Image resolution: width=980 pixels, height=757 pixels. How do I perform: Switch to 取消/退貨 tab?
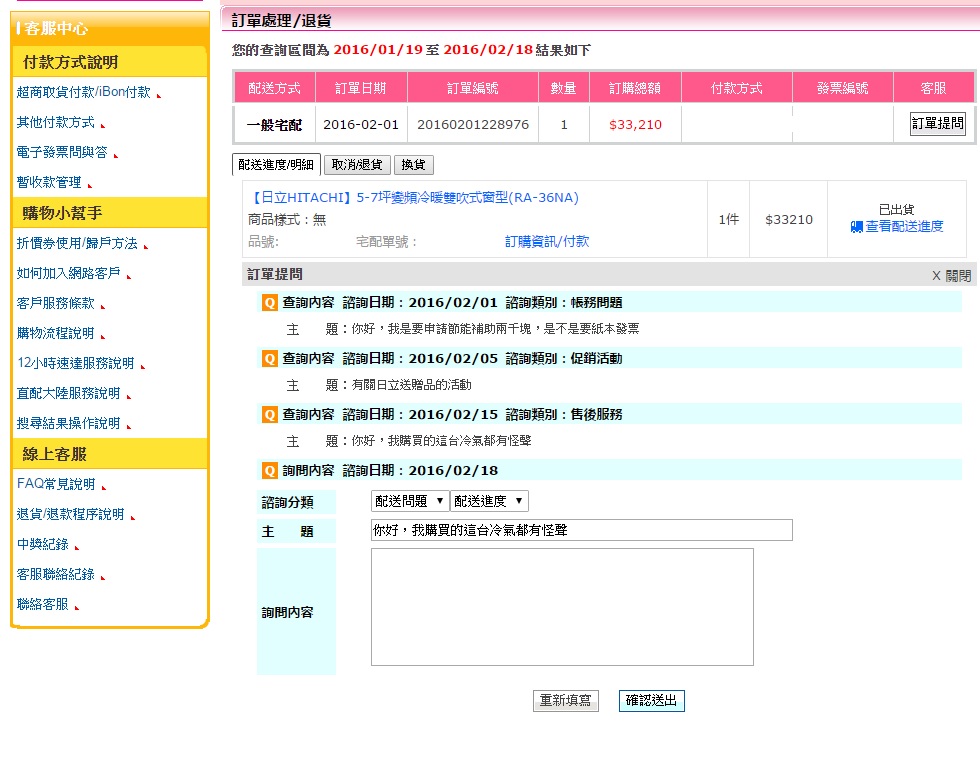357,165
